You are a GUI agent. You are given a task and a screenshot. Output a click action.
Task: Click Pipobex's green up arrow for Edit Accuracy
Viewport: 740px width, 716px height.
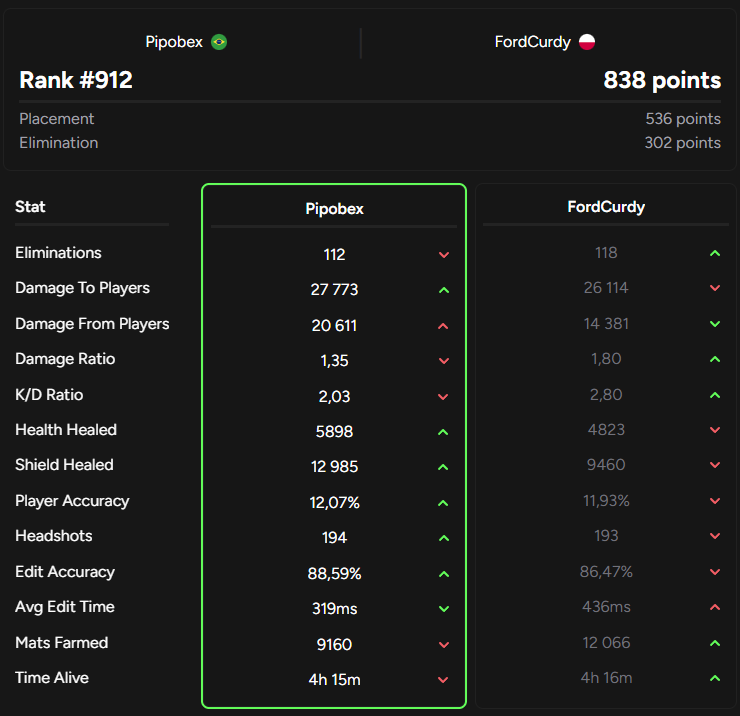[444, 574]
